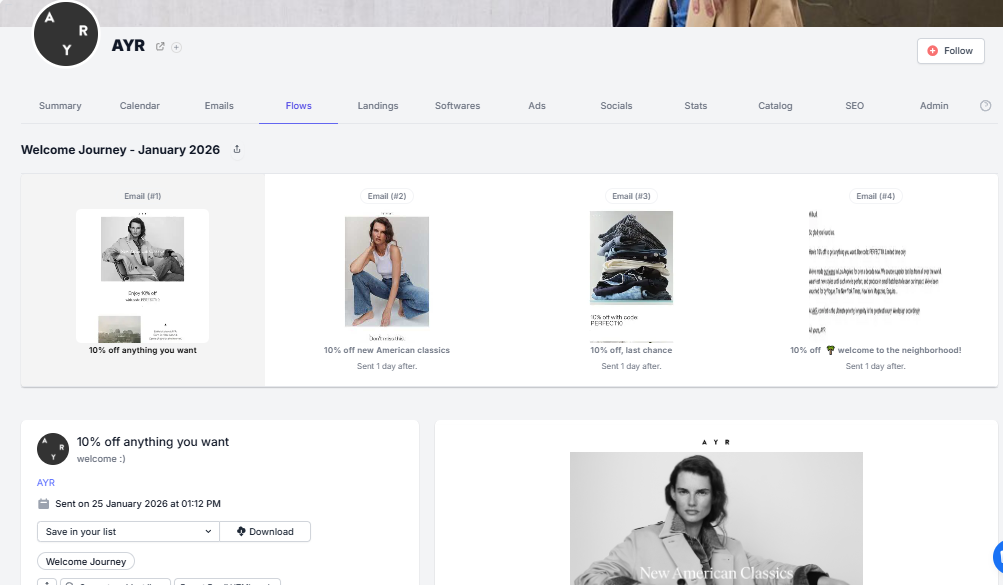Viewport: 1003px width, 585px height.
Task: Share the Welcome Journey flow via share icon
Action: 237,150
